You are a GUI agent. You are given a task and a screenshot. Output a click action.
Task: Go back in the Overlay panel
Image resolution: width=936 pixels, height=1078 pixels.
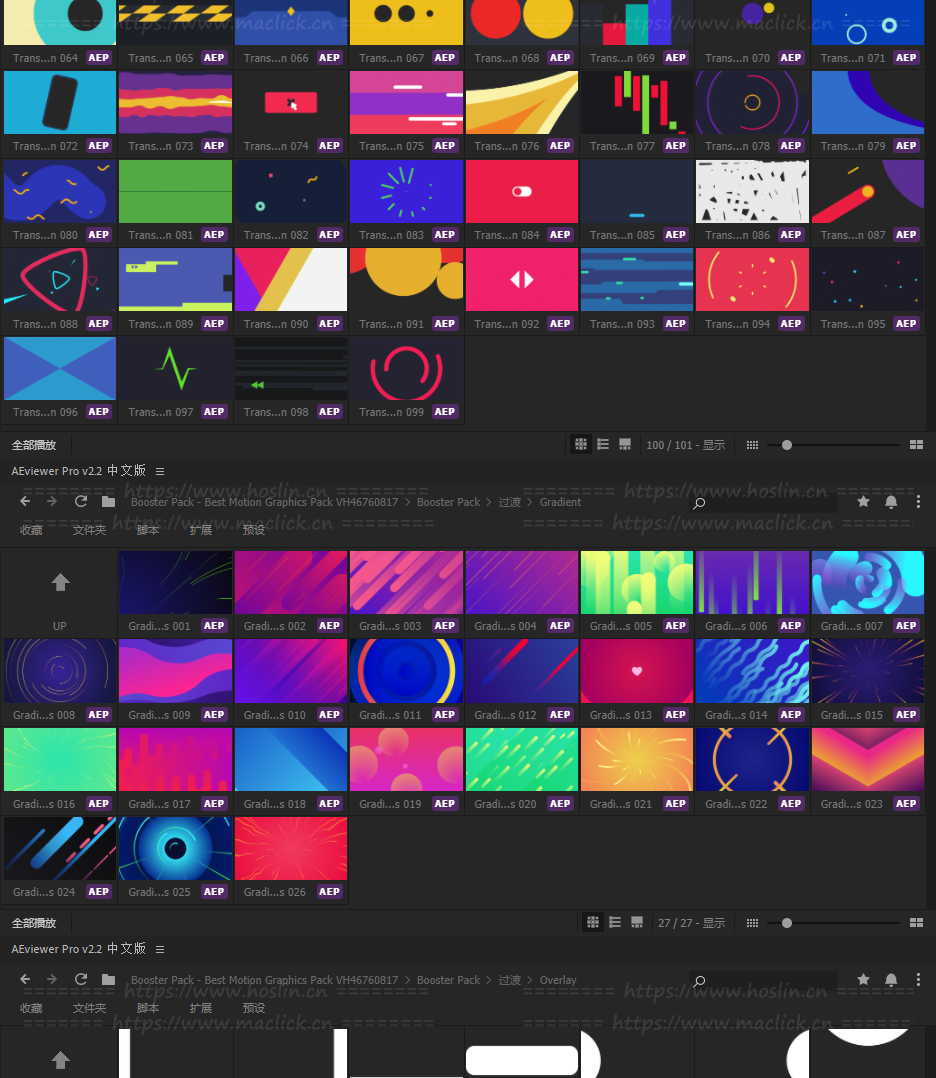(x=25, y=979)
